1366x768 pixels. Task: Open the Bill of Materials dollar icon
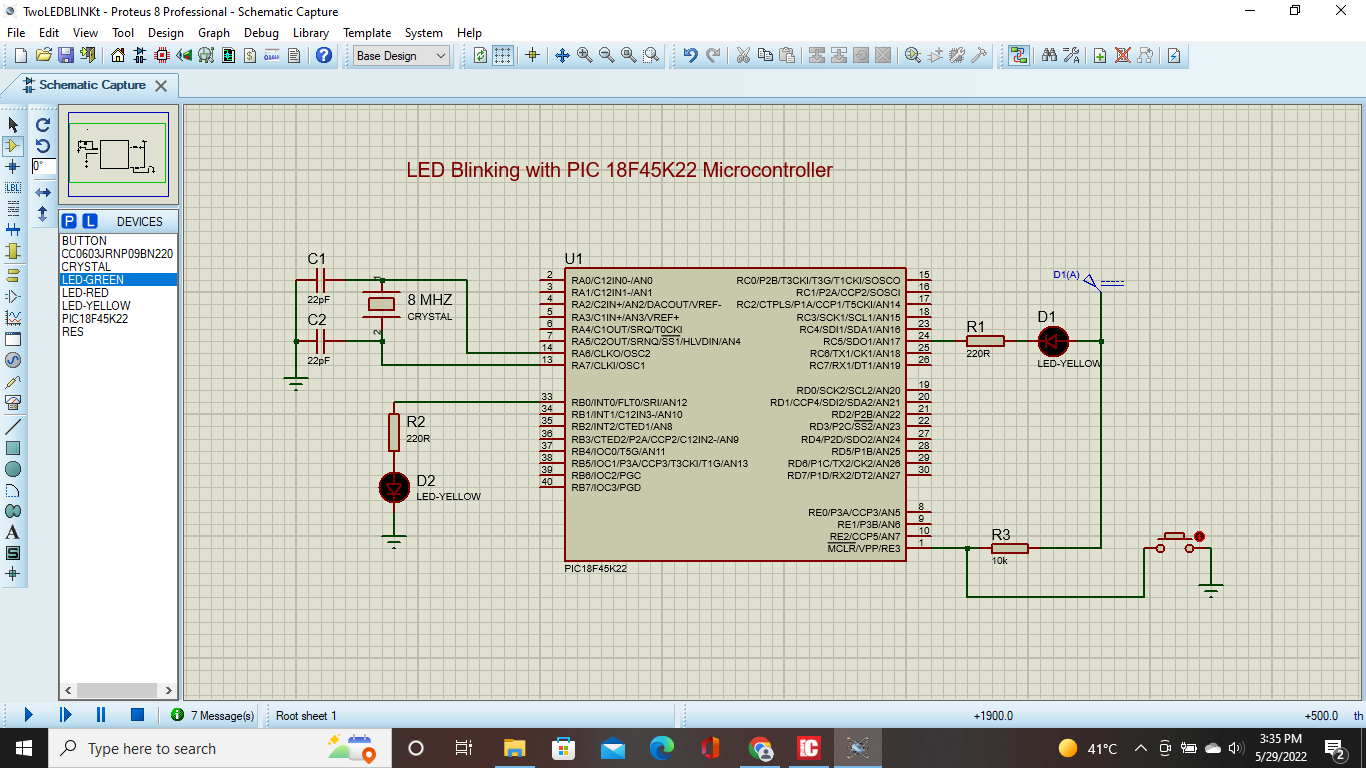point(249,56)
